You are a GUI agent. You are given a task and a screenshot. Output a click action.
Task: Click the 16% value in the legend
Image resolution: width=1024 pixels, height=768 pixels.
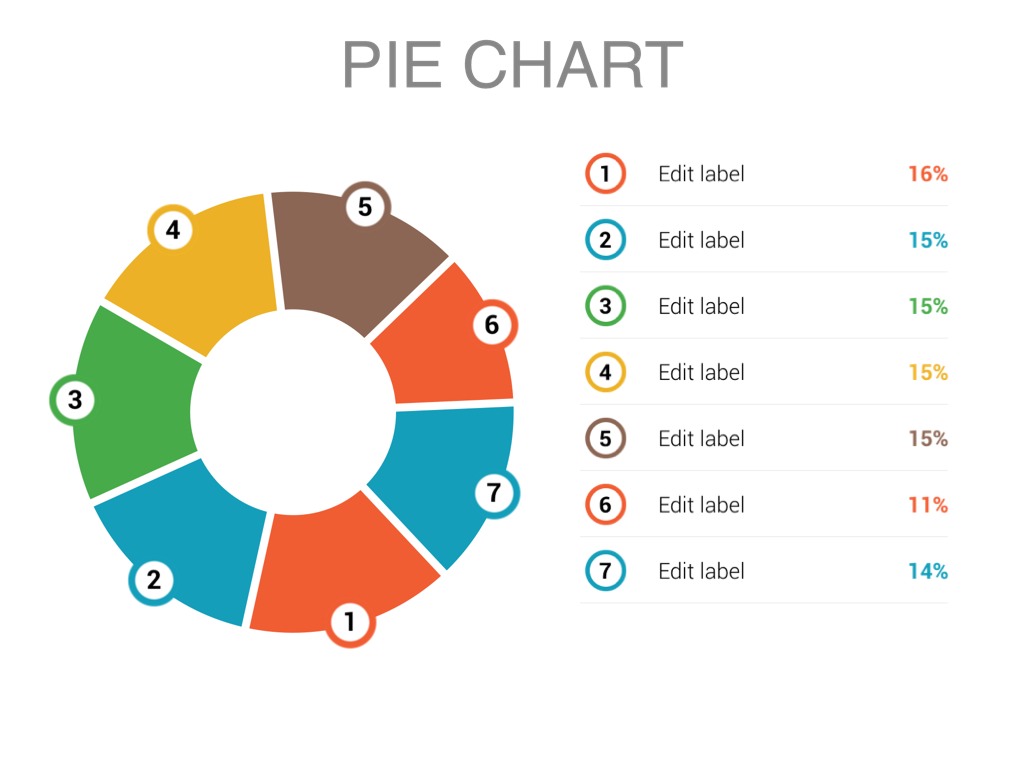click(927, 174)
